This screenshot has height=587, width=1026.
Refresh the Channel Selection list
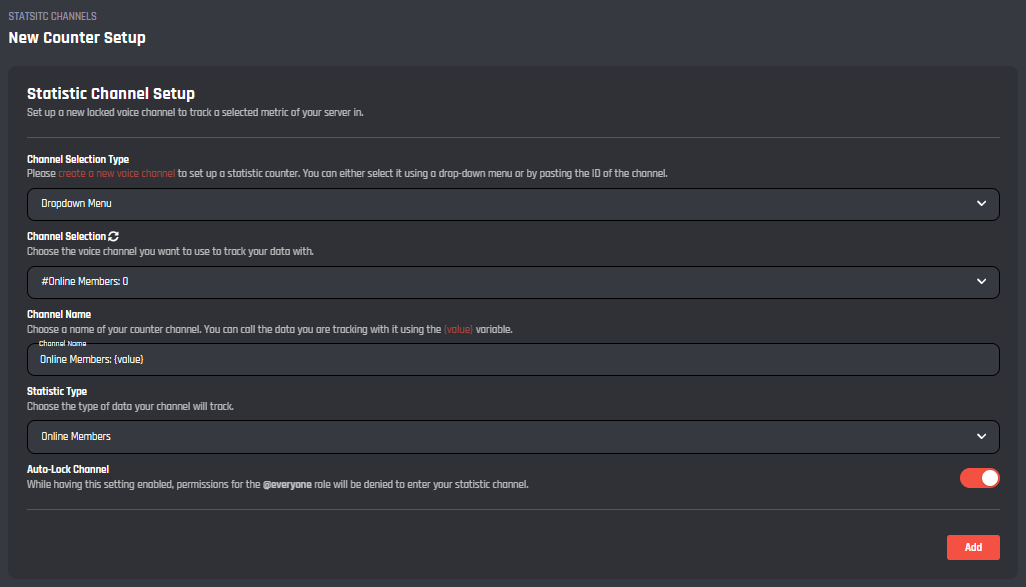[x=114, y=237]
